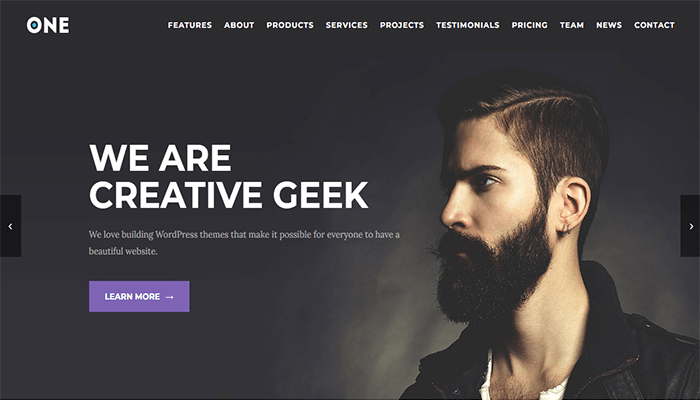Image resolution: width=700 pixels, height=400 pixels.
Task: Go to previous slide with left arrow
Action: (x=10, y=226)
